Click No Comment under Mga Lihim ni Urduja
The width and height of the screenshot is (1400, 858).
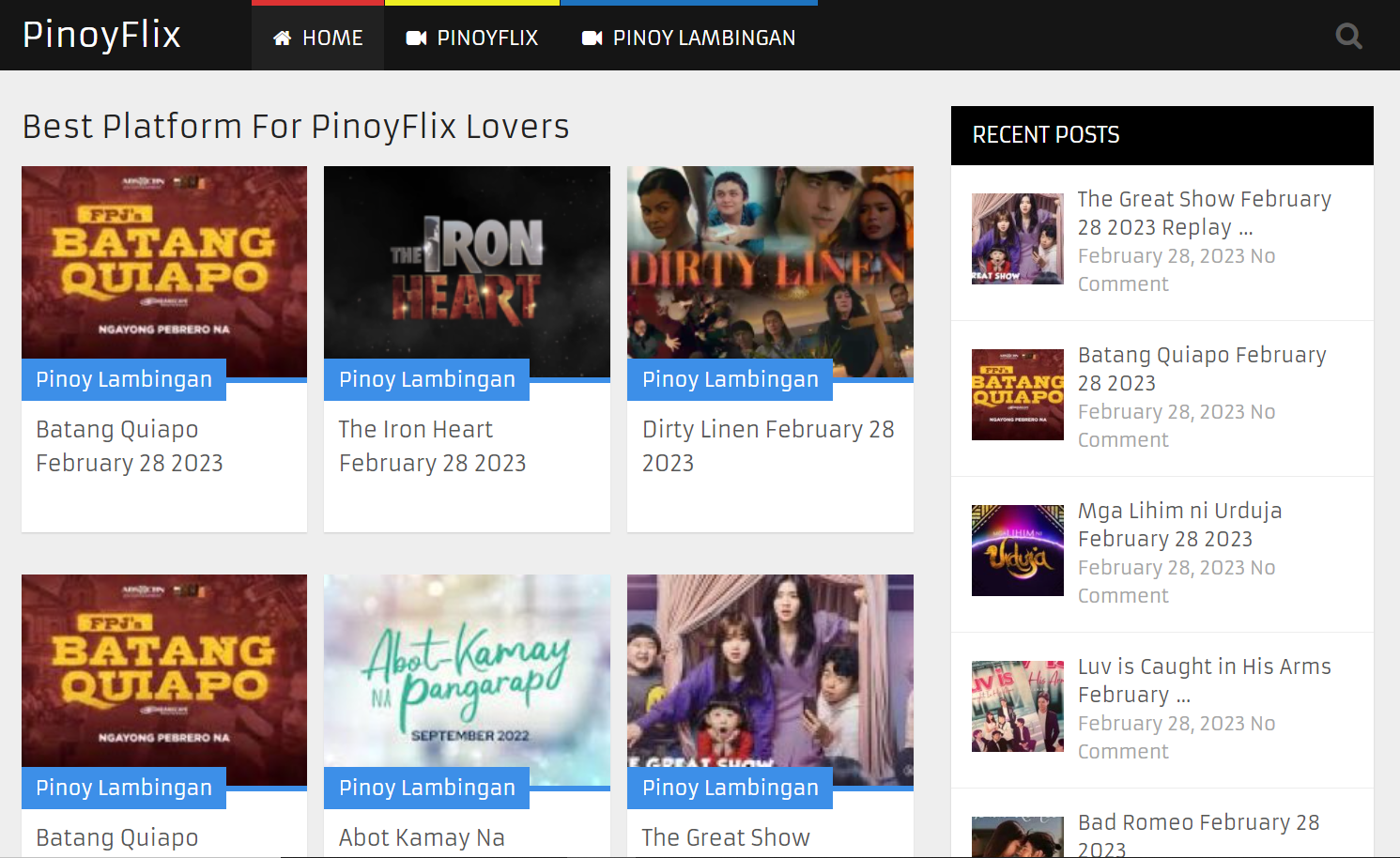click(x=1177, y=582)
